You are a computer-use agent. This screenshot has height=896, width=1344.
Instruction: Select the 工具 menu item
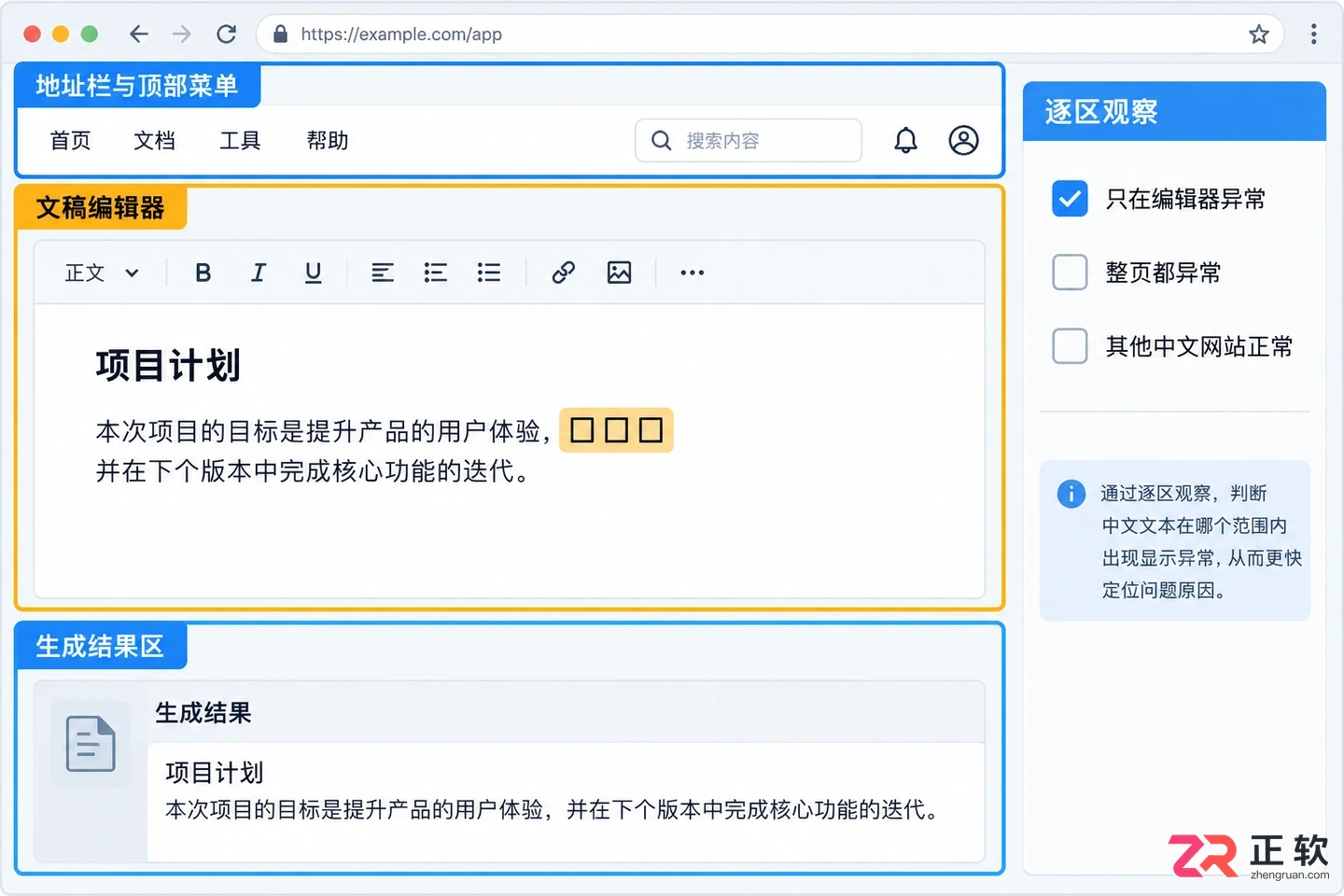[240, 141]
